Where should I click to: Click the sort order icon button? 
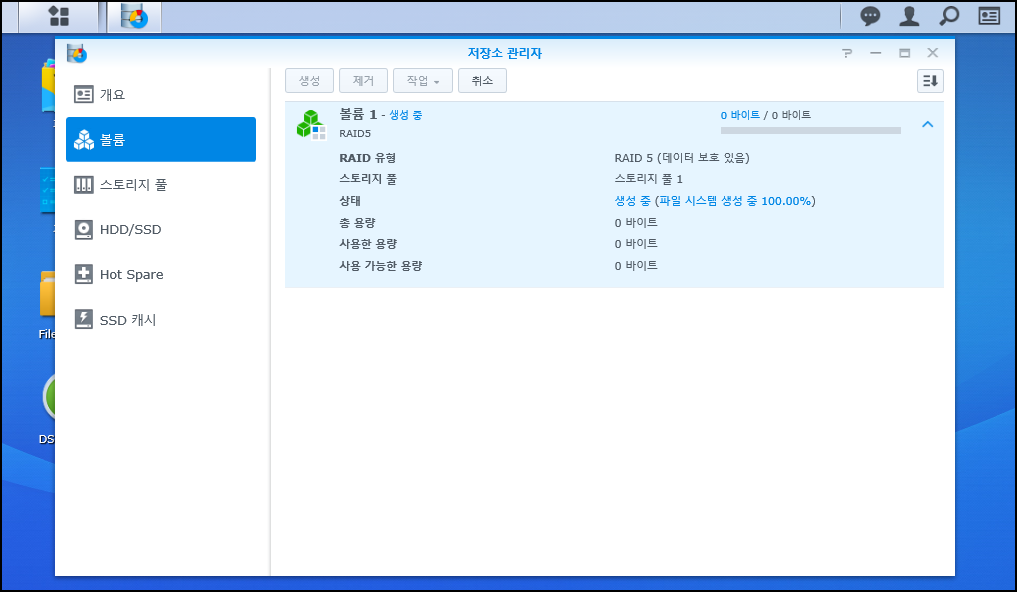click(930, 81)
